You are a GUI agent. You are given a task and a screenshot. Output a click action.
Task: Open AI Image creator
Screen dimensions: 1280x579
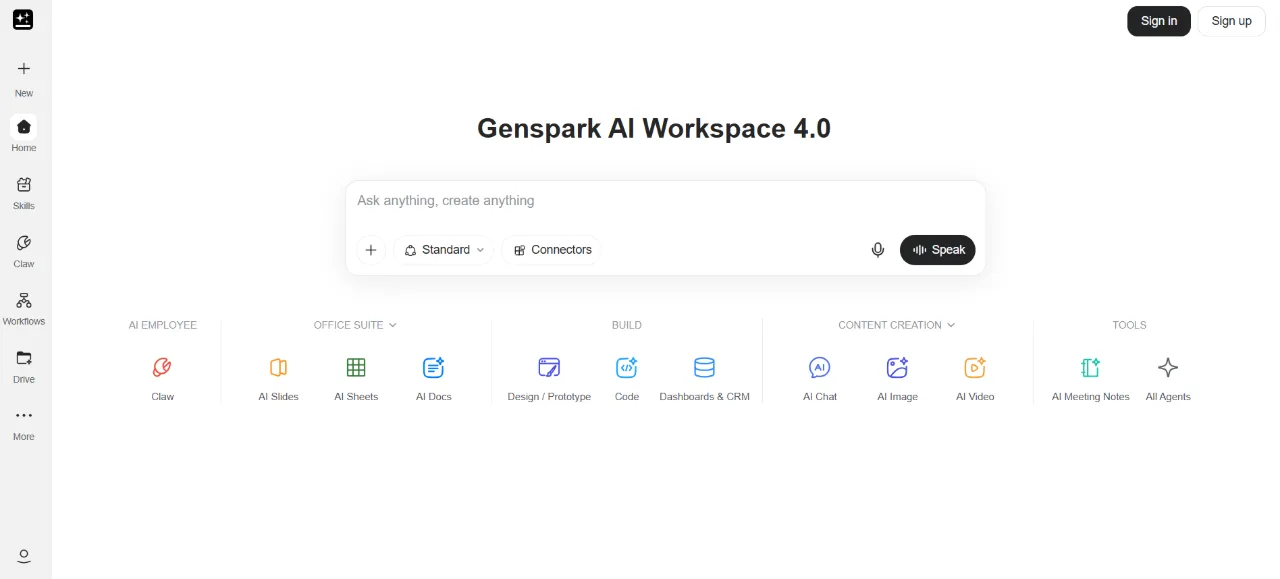pos(897,378)
